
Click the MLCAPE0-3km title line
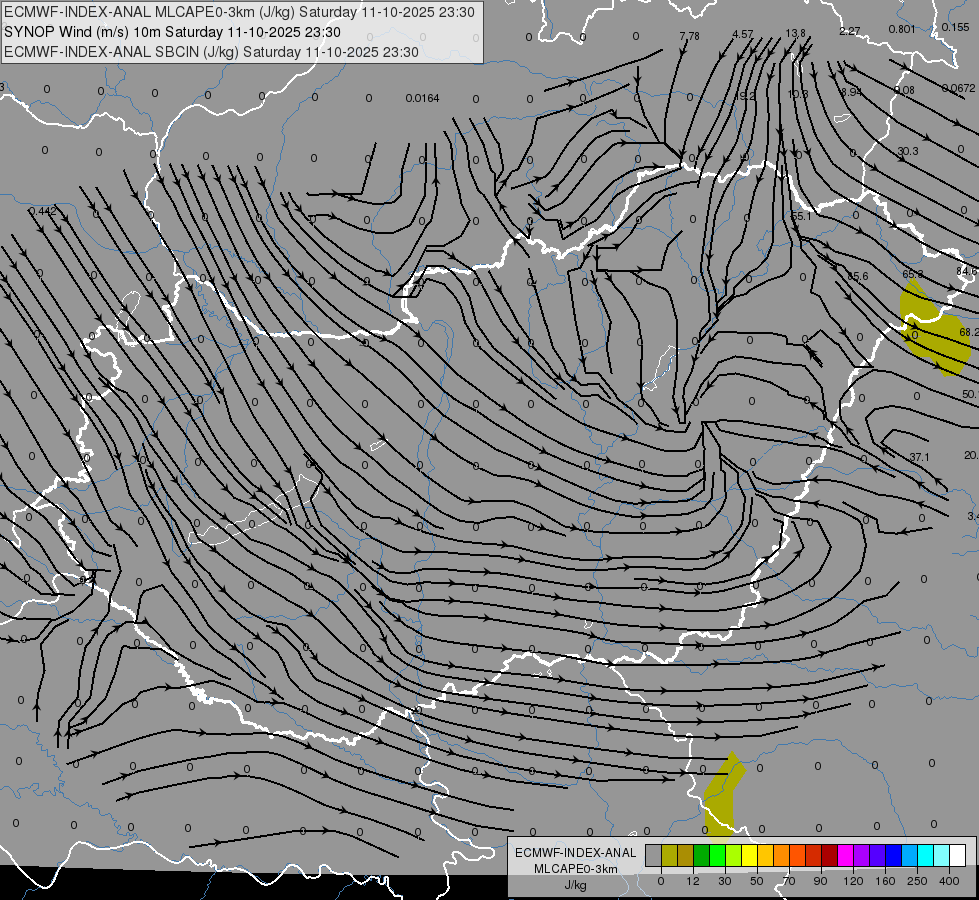pyautogui.click(x=239, y=12)
